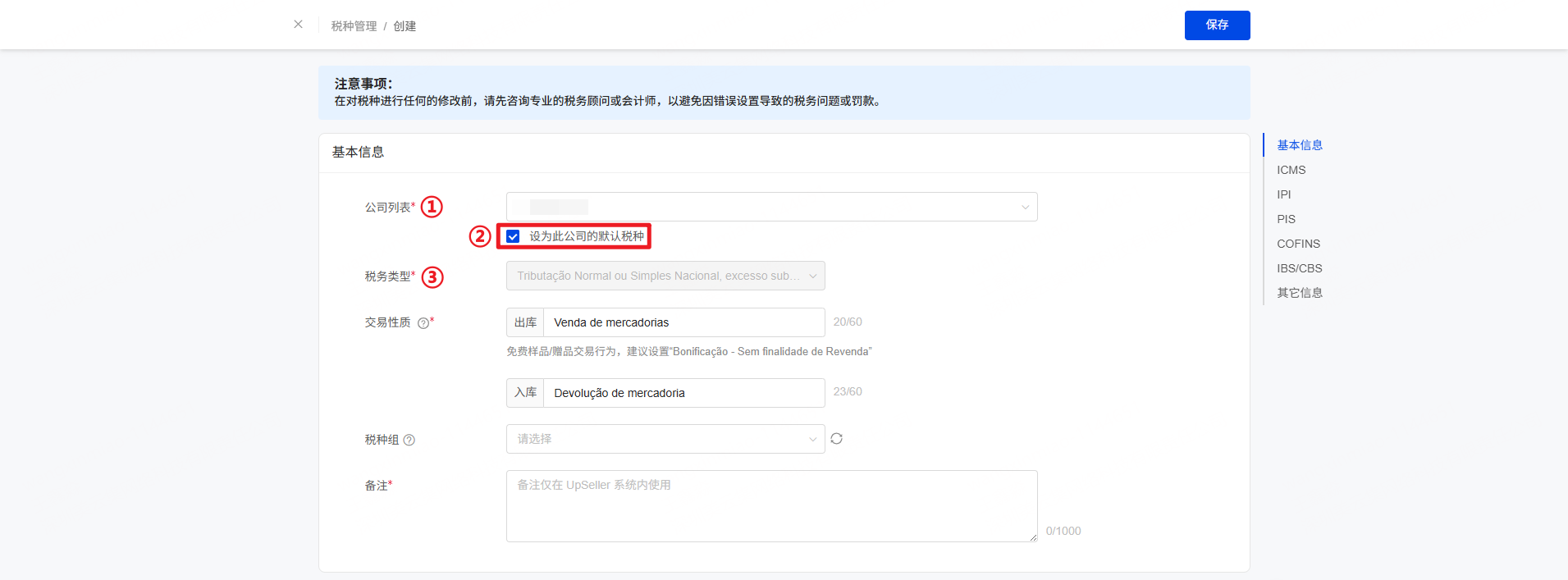Click the 出库 Venda de mercadorias field

tap(683, 322)
